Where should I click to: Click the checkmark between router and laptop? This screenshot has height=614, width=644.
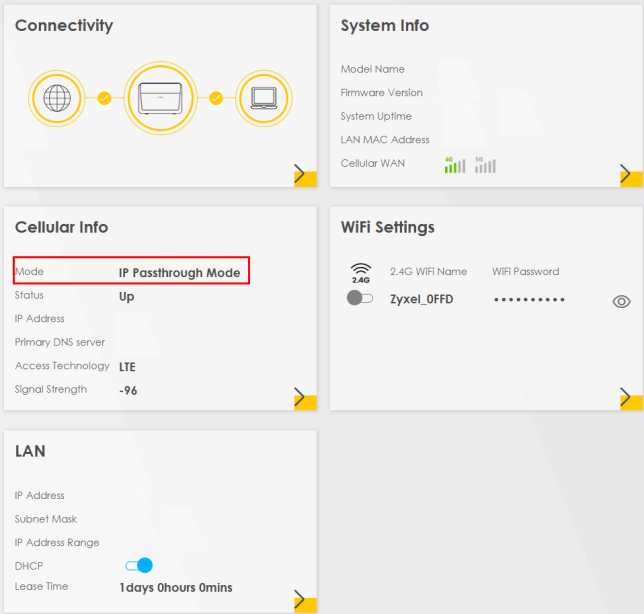click(x=215, y=98)
